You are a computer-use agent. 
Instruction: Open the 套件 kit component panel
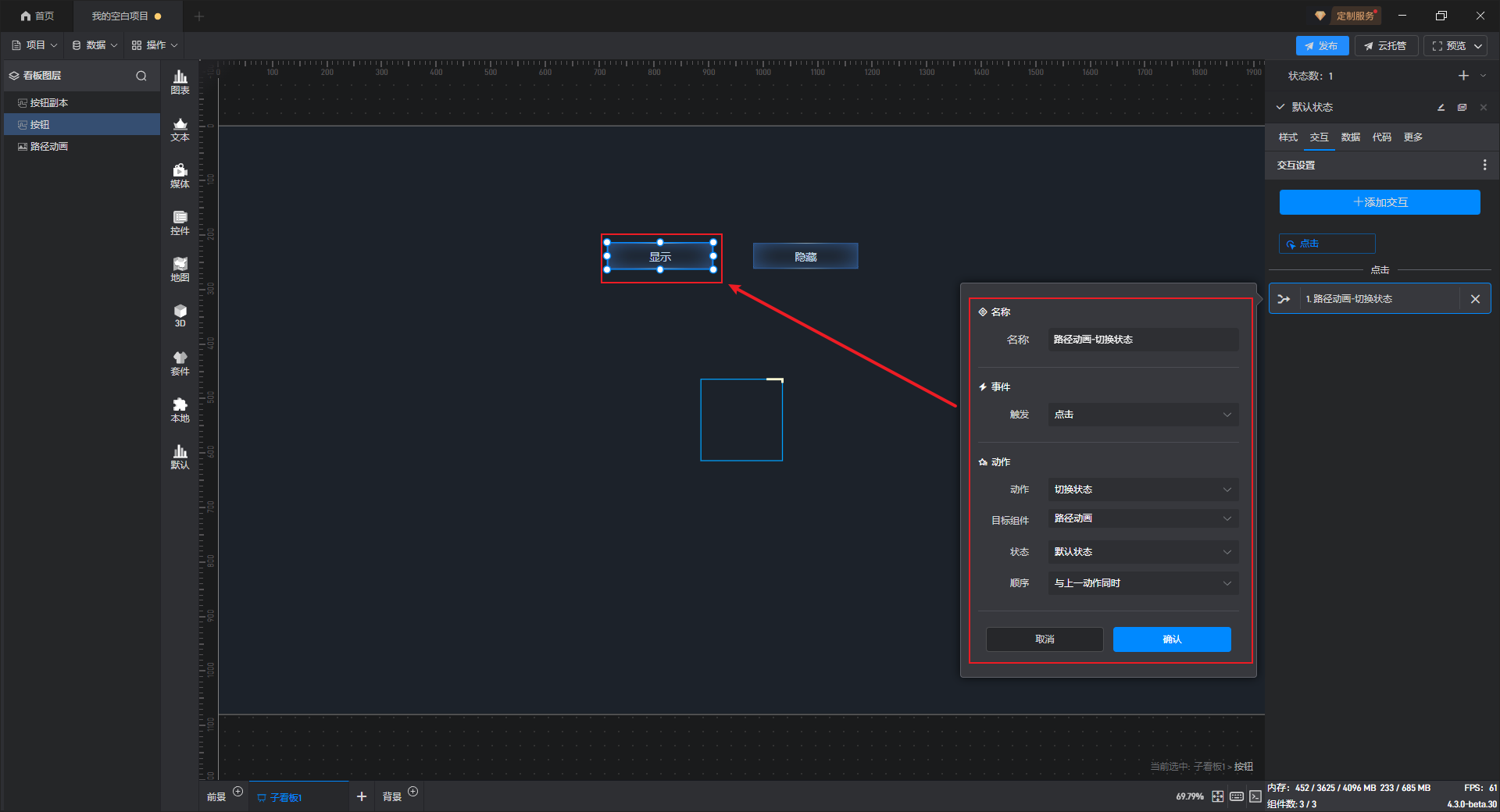tap(180, 363)
